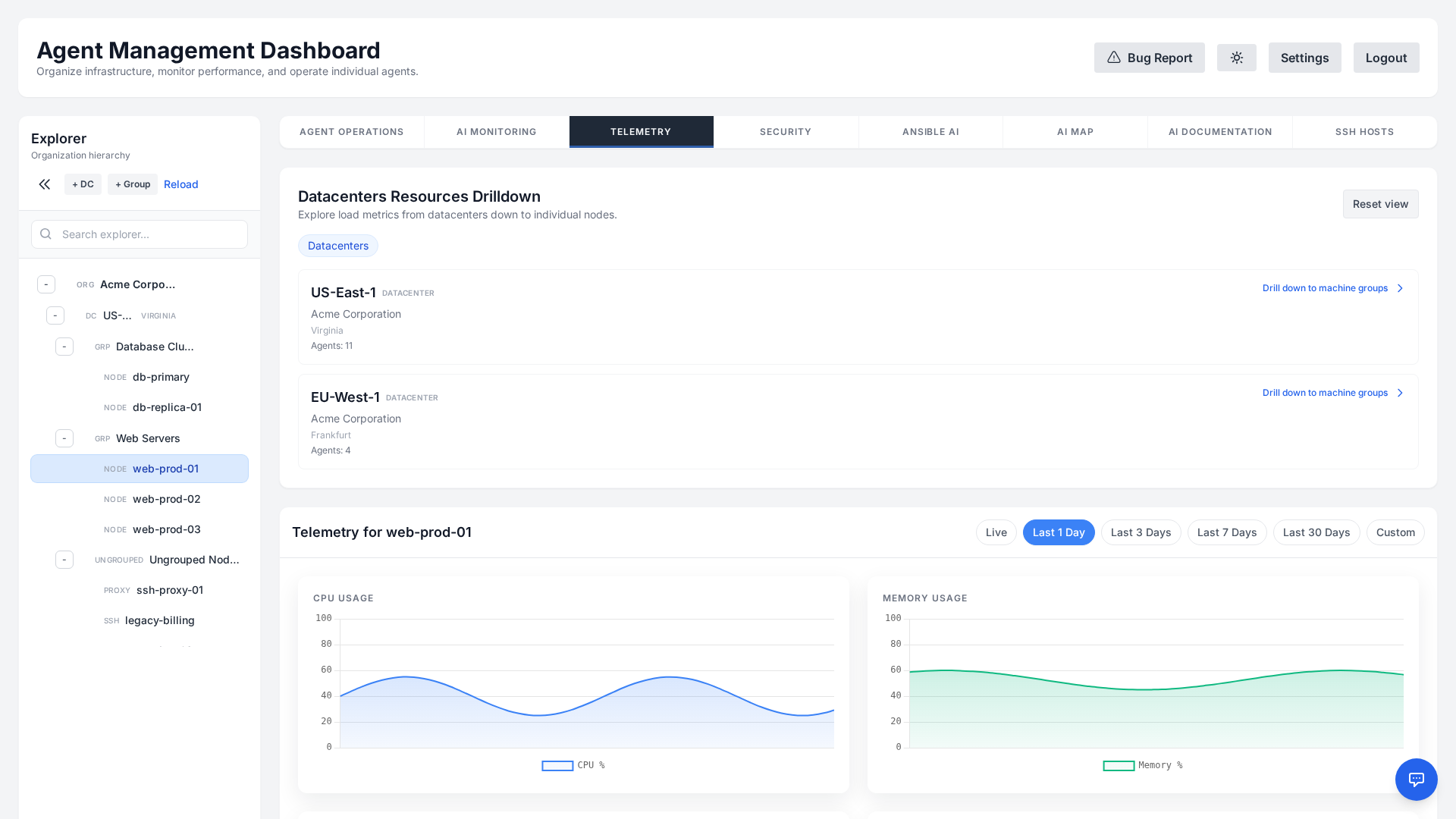Image resolution: width=1456 pixels, height=819 pixels.
Task: Open the chat bubble floating button
Action: tap(1416, 779)
